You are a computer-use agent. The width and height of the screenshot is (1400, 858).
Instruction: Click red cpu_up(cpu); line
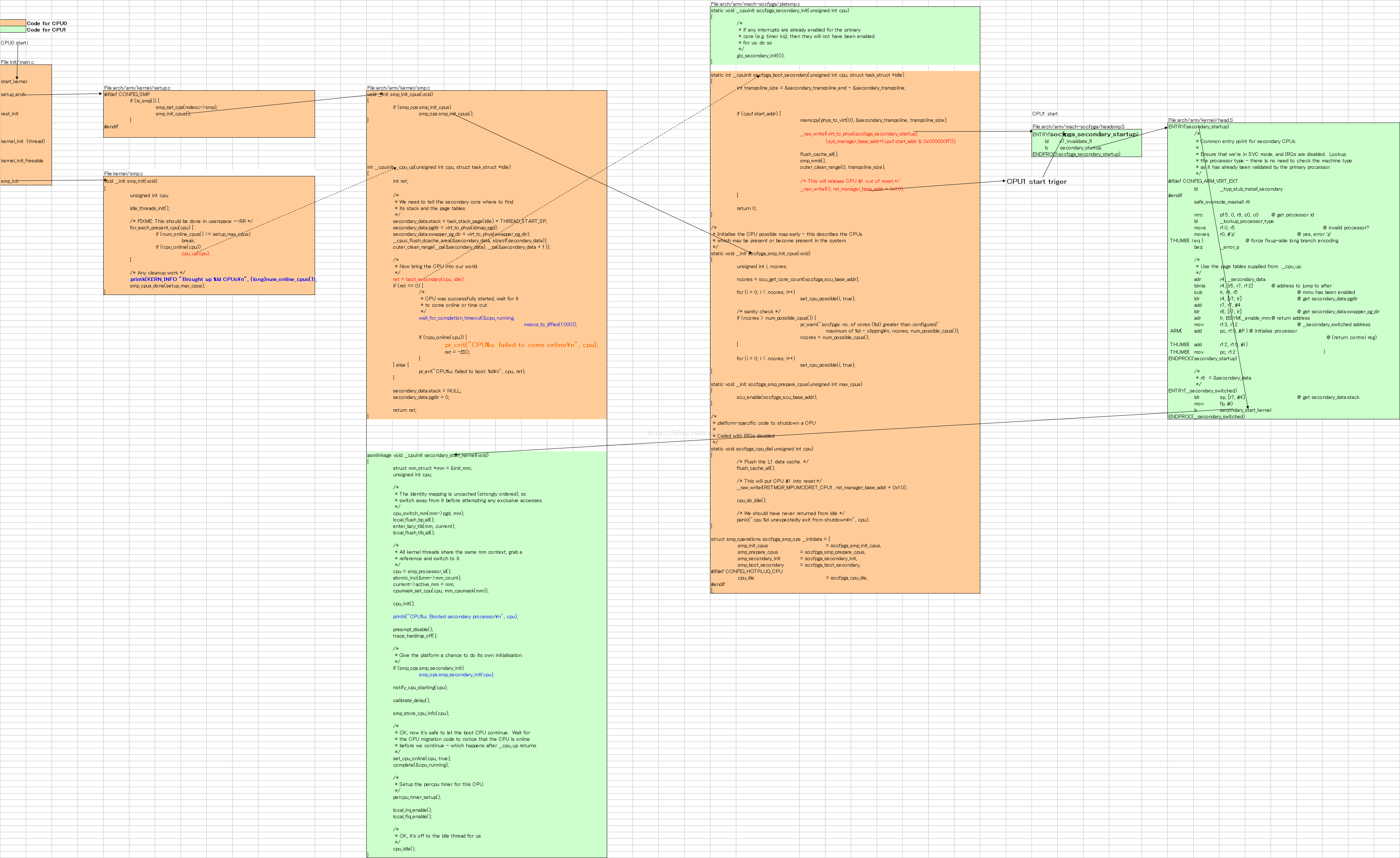[x=195, y=253]
